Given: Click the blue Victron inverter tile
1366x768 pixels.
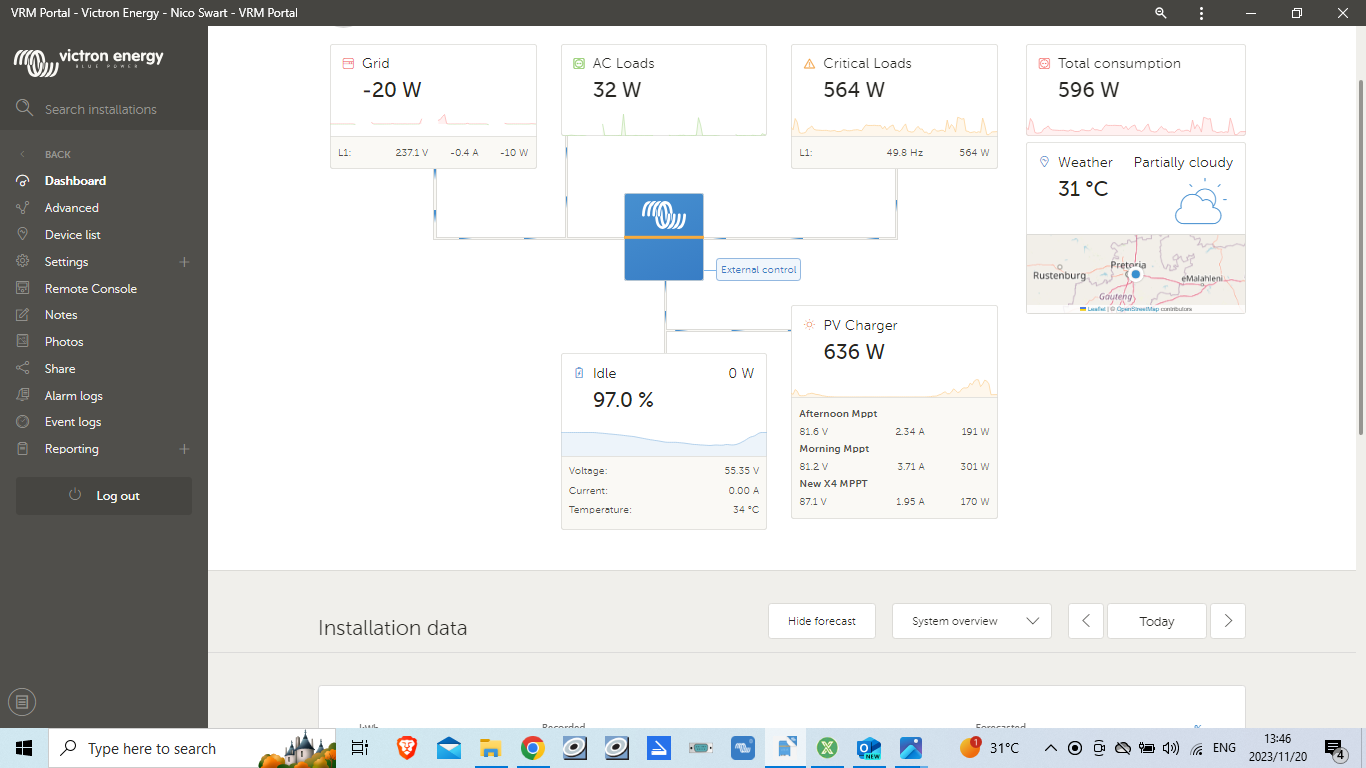Looking at the screenshot, I should point(664,237).
